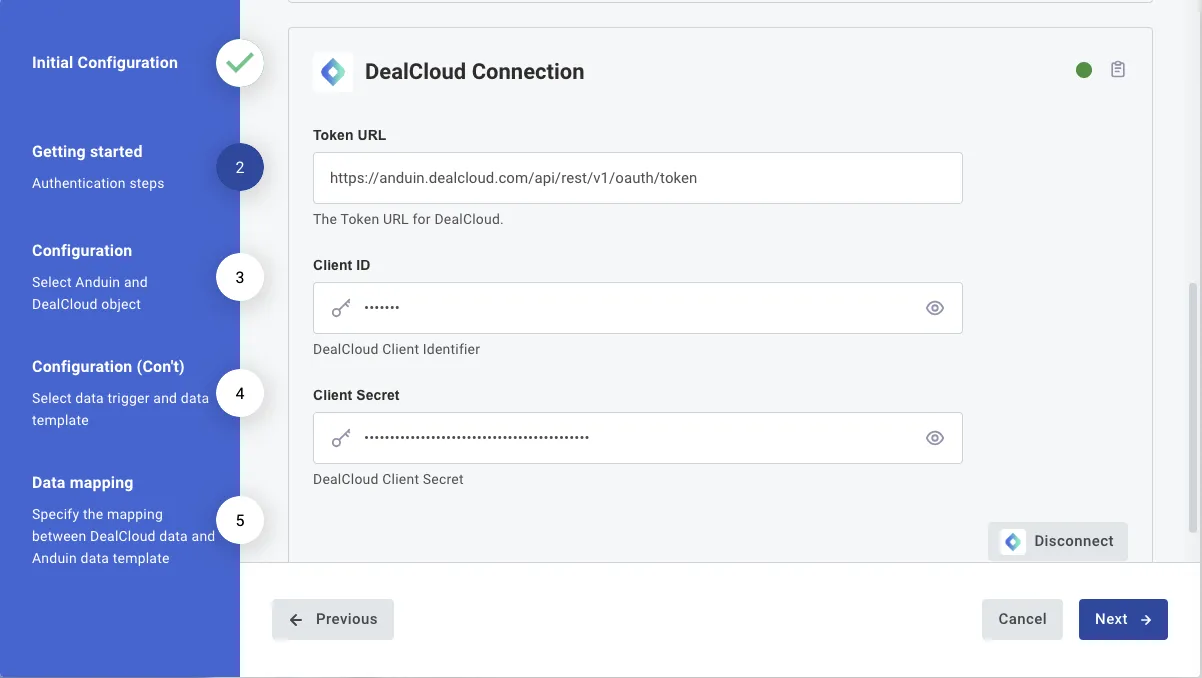Image resolution: width=1202 pixels, height=678 pixels.
Task: Click the vertical scrollbar thumb
Action: [1194, 406]
